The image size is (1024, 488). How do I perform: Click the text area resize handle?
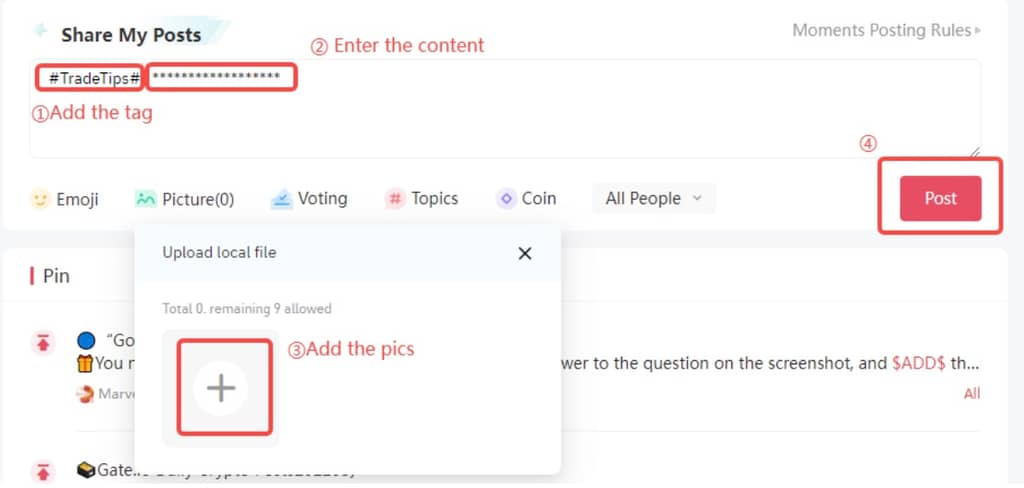click(x=975, y=153)
